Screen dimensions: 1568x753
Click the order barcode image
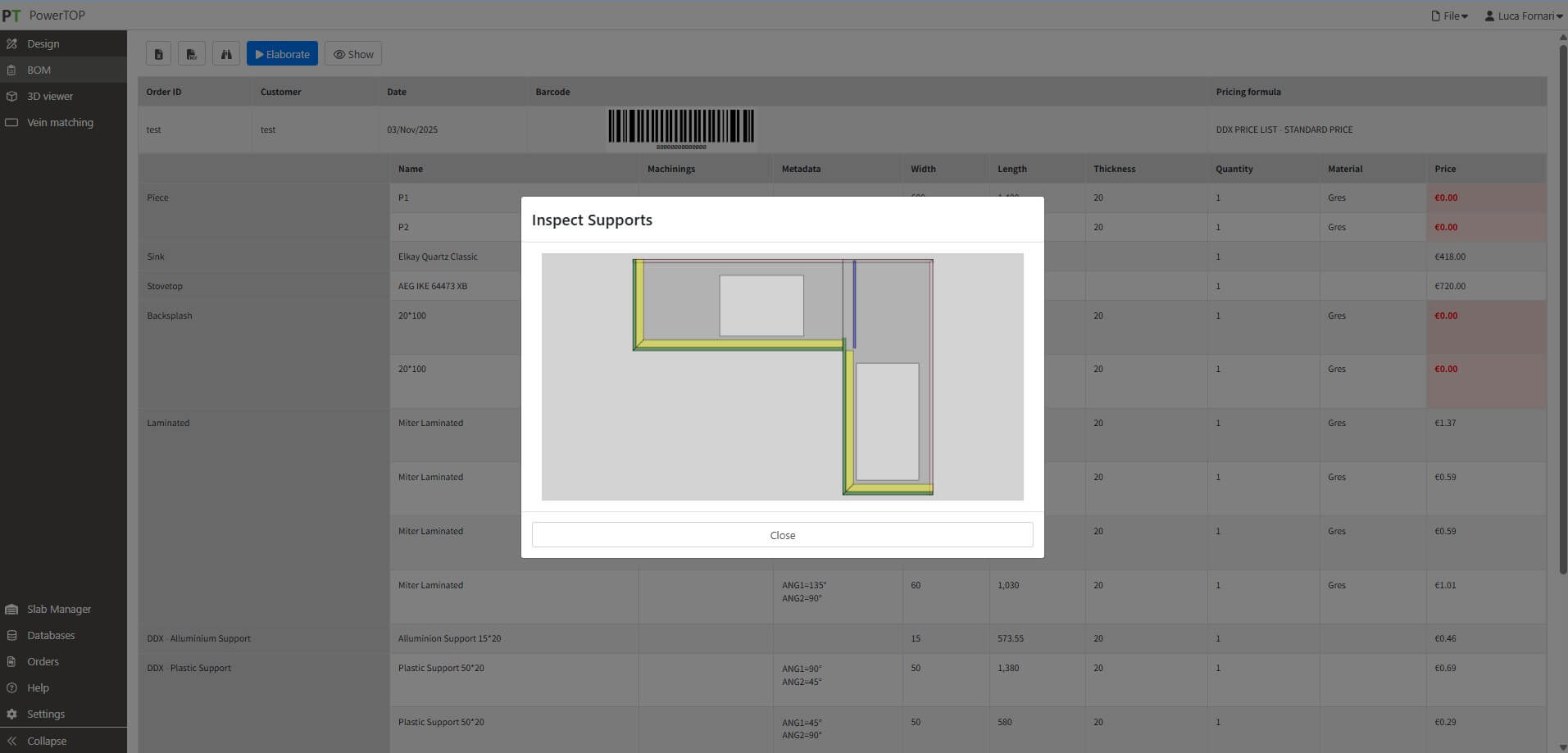pos(680,128)
